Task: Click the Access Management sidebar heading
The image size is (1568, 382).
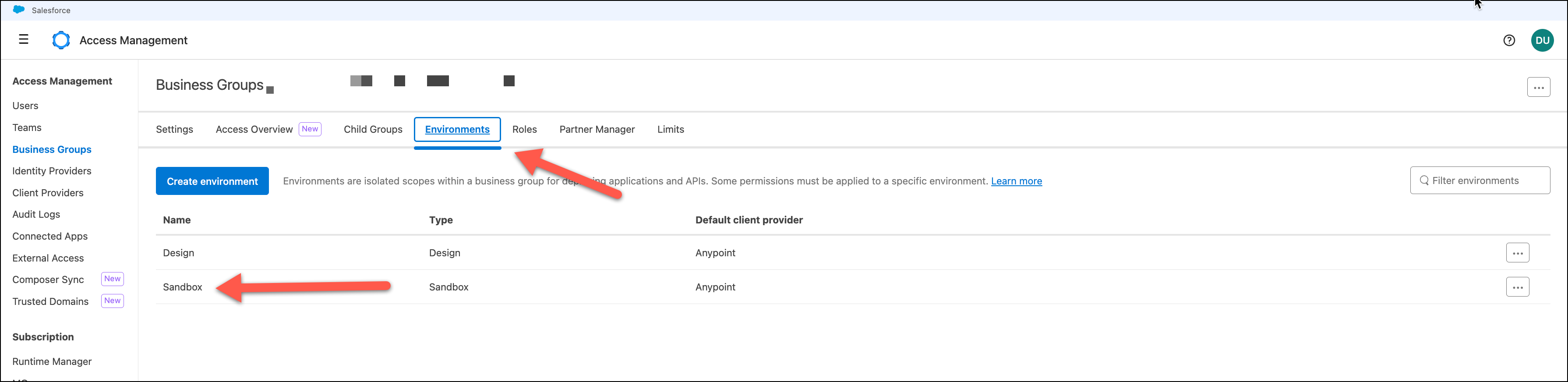Action: (x=62, y=81)
